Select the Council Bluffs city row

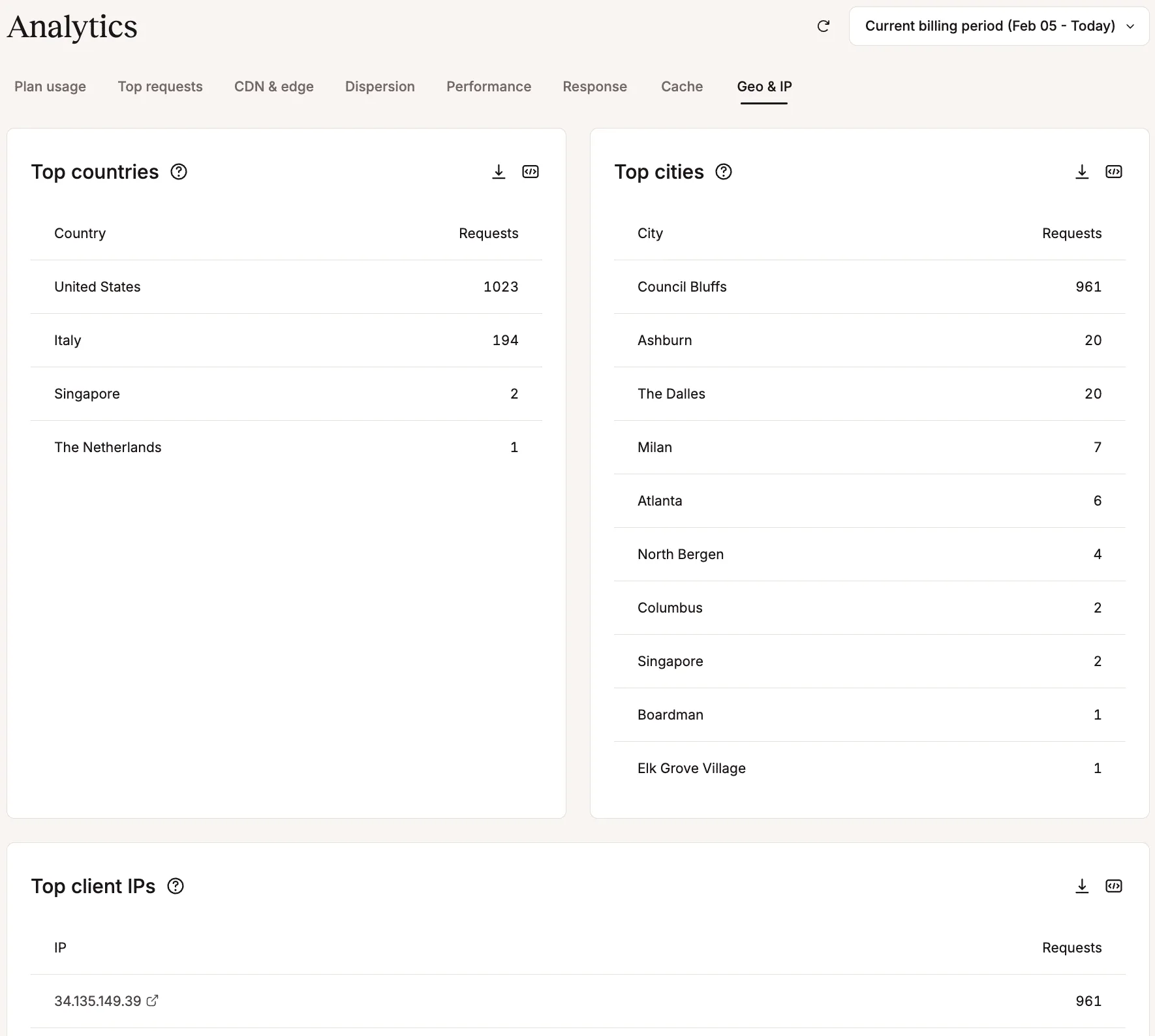[x=868, y=286]
